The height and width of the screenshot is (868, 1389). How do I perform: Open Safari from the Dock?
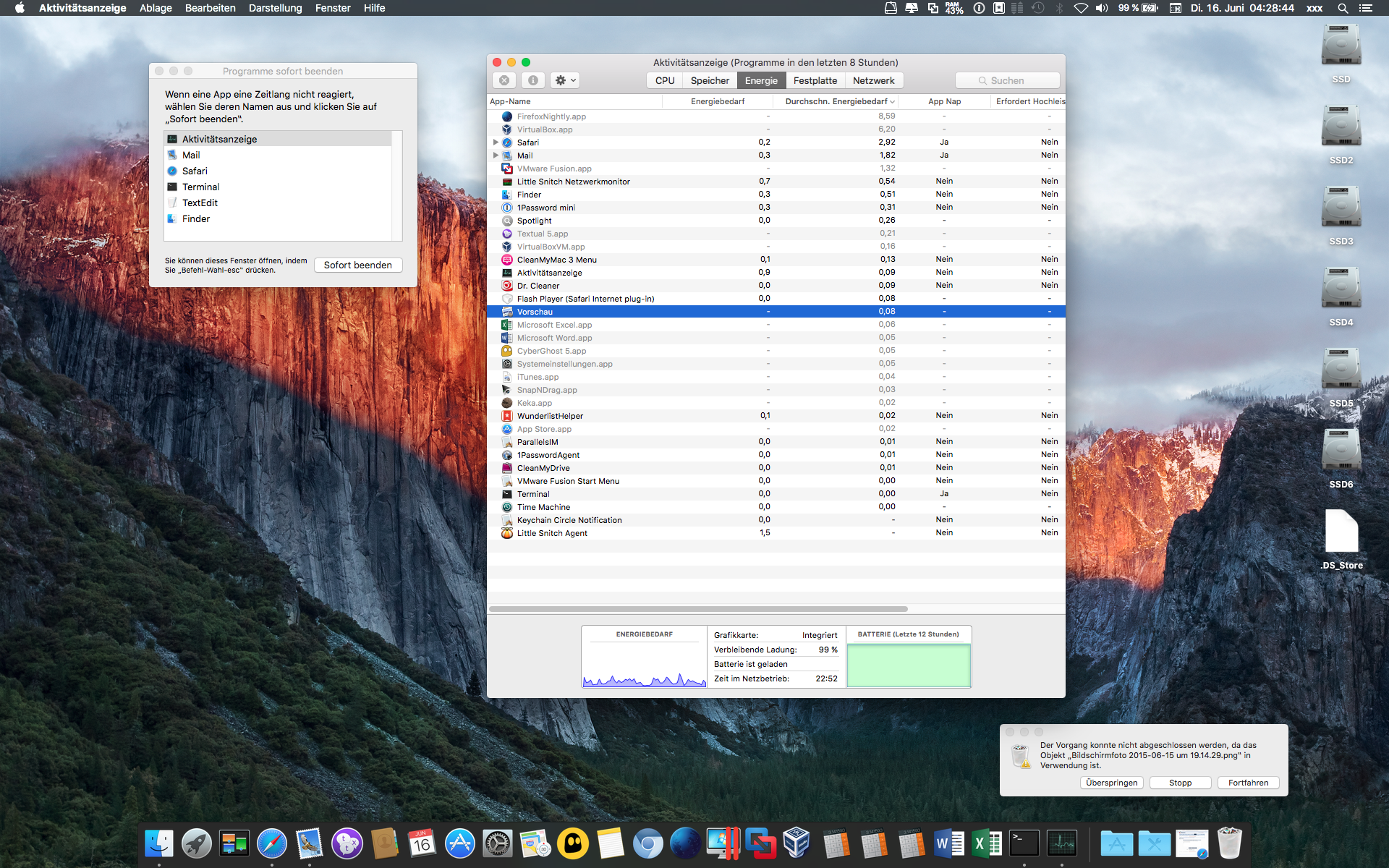272,843
